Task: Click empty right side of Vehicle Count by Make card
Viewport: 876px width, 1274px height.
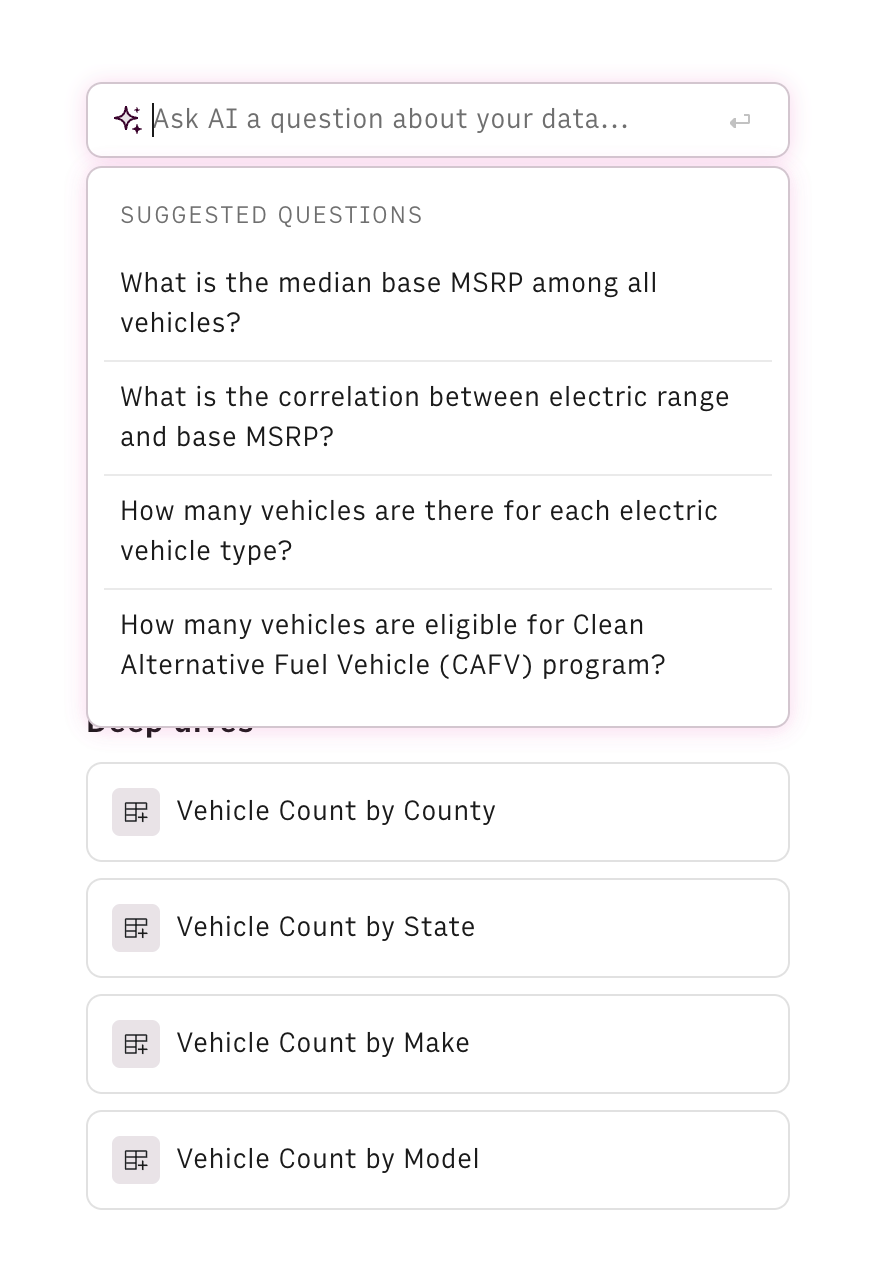Action: (x=650, y=1043)
